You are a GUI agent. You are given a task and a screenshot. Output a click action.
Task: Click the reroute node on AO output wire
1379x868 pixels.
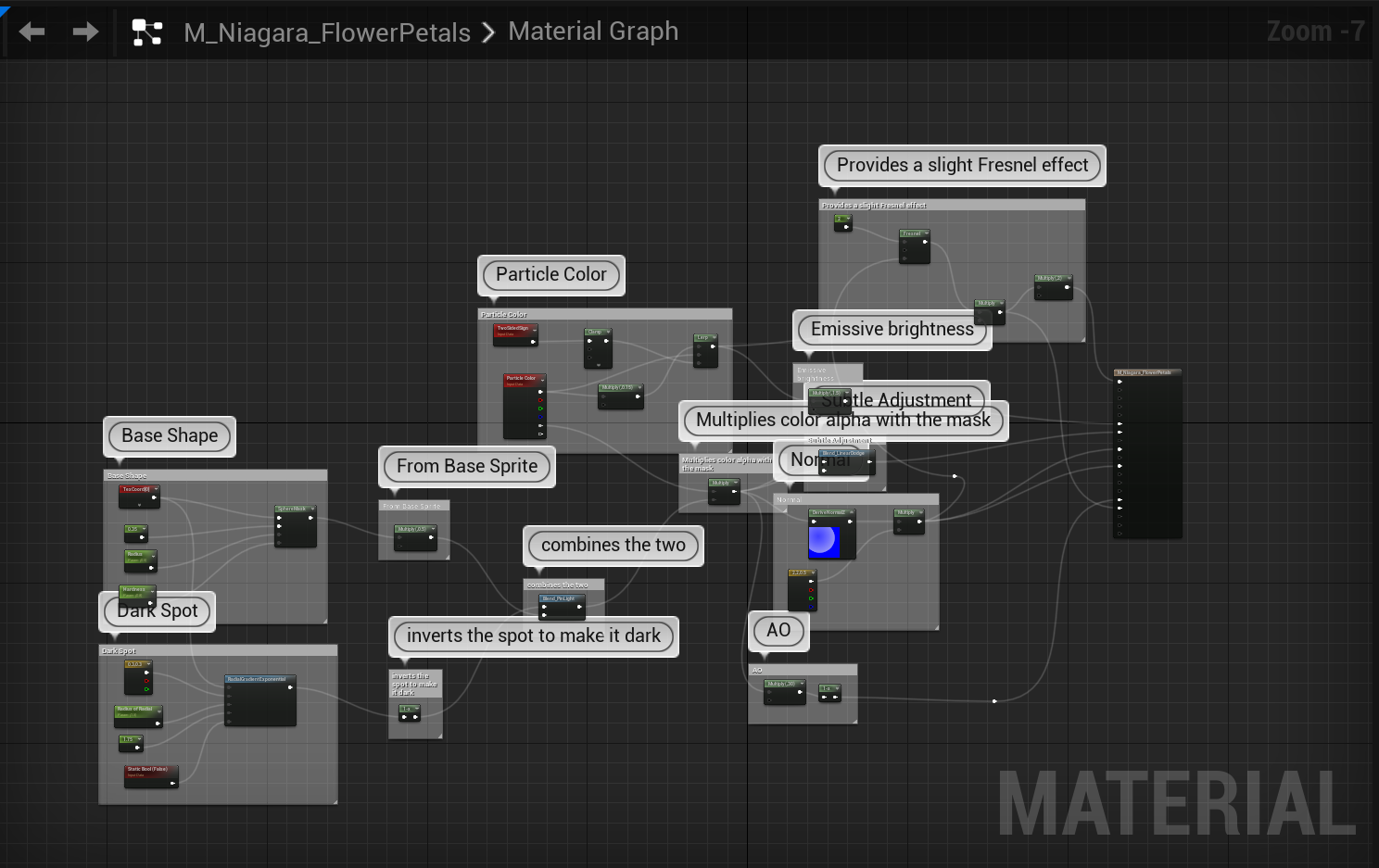coord(994,701)
